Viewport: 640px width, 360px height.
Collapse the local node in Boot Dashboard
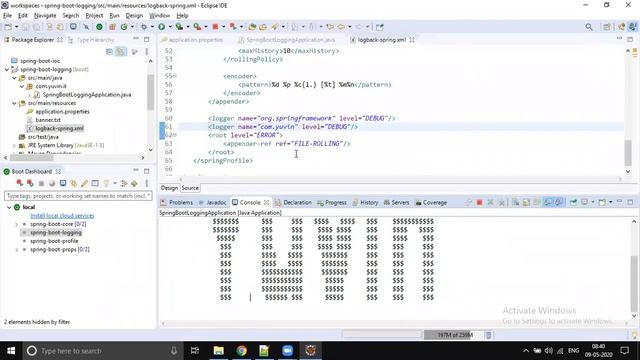[x=9, y=207]
